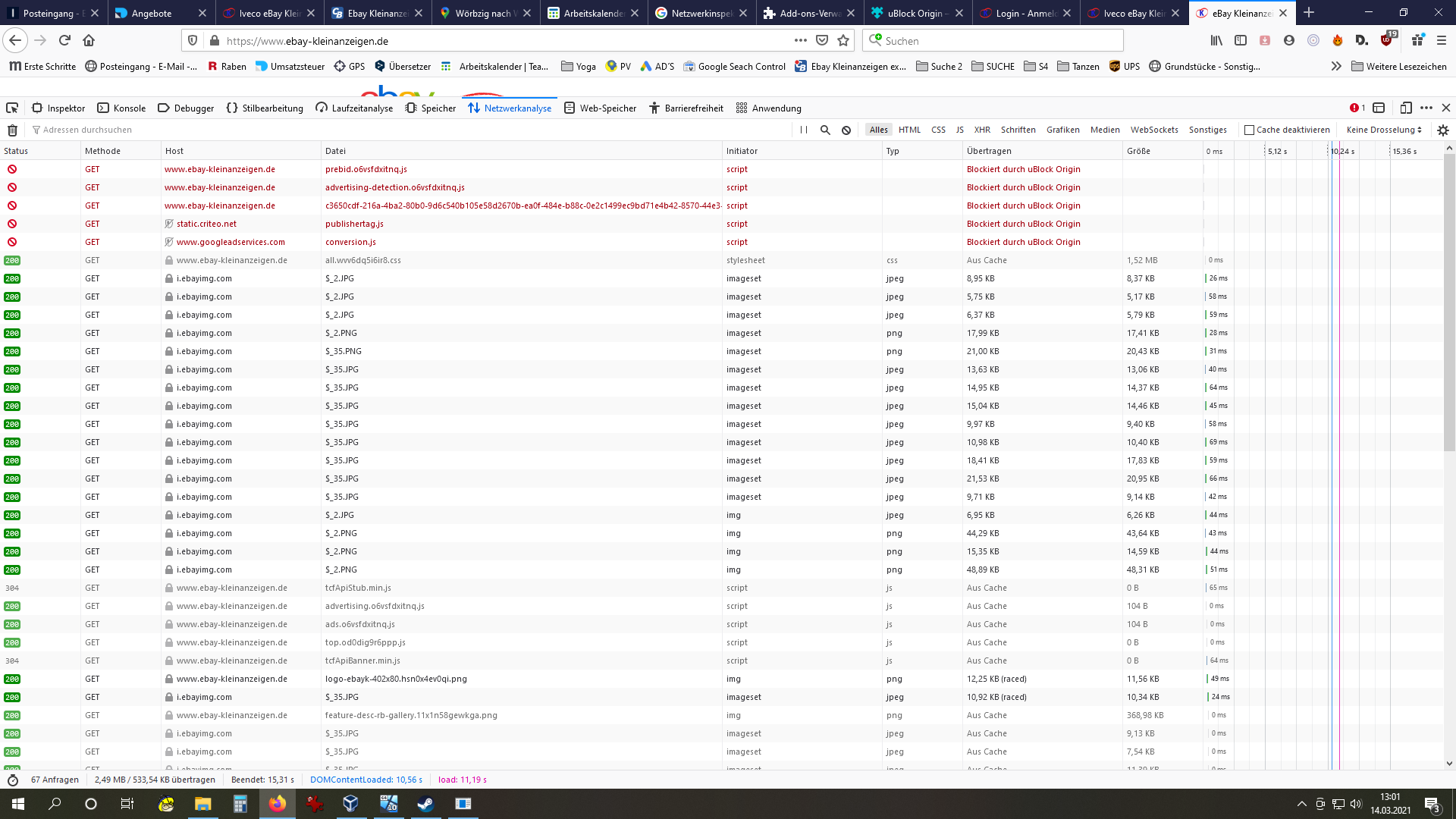This screenshot has height=819, width=1456.
Task: Toggle responsive design mode icon
Action: coord(1405,108)
